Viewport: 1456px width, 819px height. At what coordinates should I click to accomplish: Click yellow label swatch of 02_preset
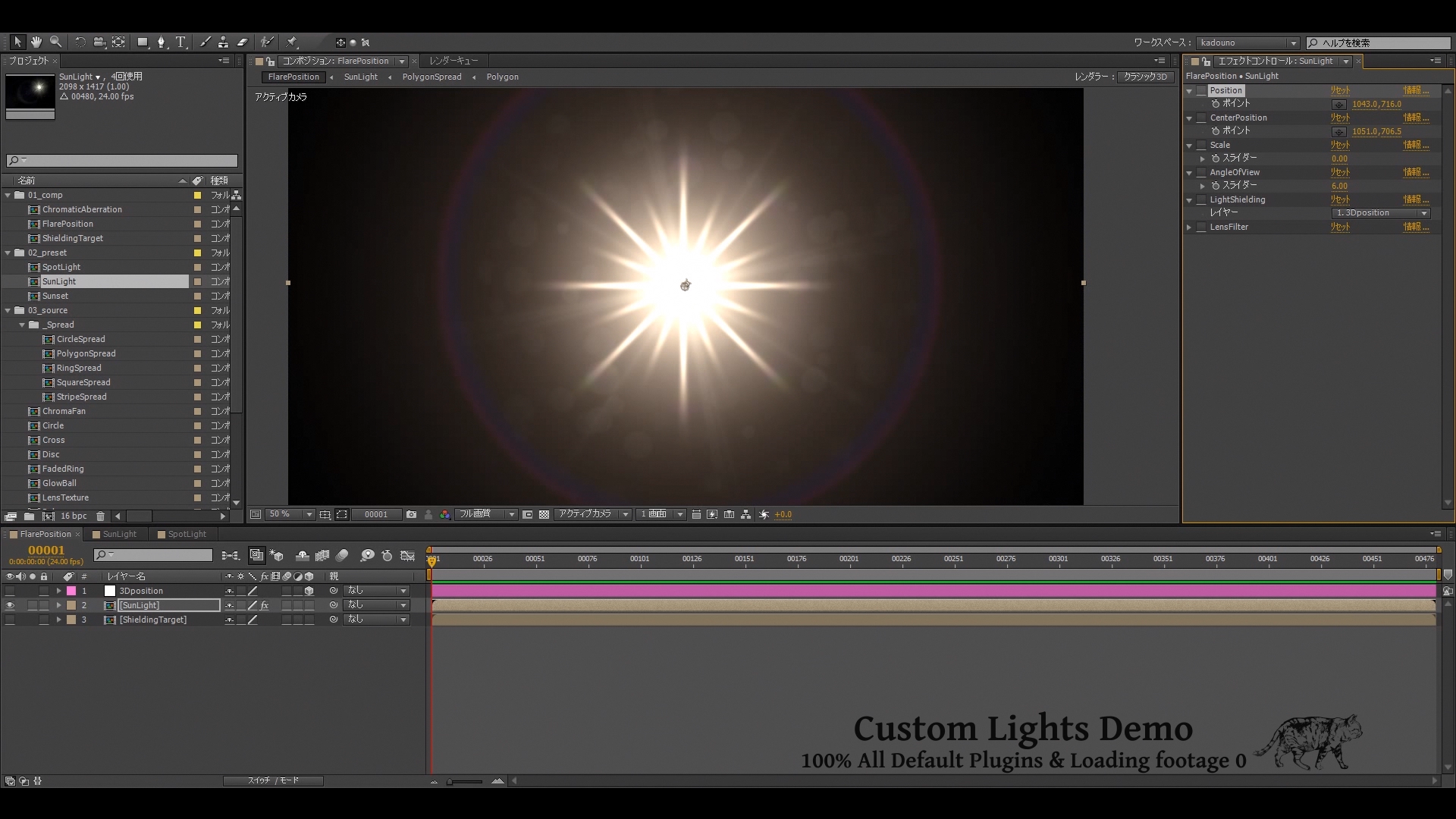[x=197, y=253]
